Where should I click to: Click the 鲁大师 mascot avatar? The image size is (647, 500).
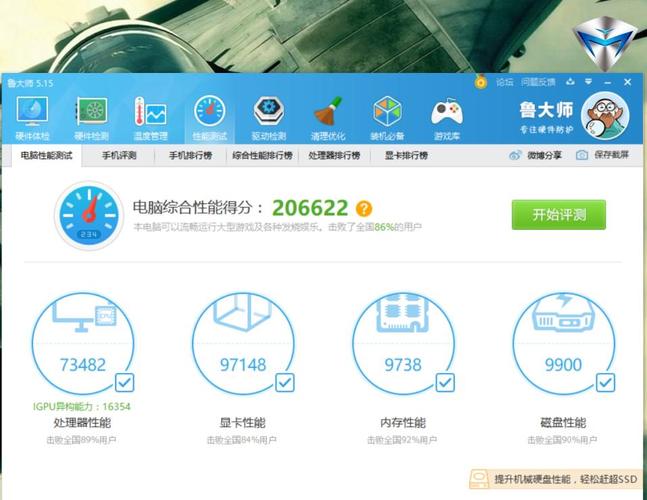(x=605, y=116)
